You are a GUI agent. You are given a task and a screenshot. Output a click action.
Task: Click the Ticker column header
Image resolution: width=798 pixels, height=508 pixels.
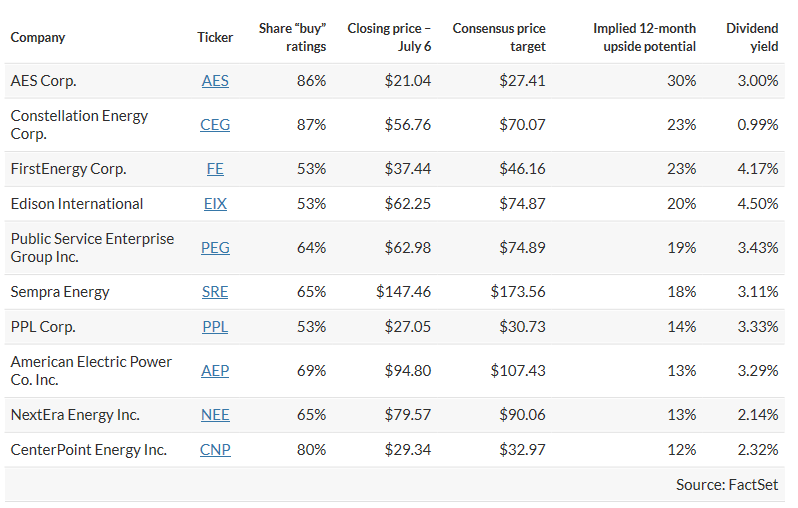pos(215,37)
